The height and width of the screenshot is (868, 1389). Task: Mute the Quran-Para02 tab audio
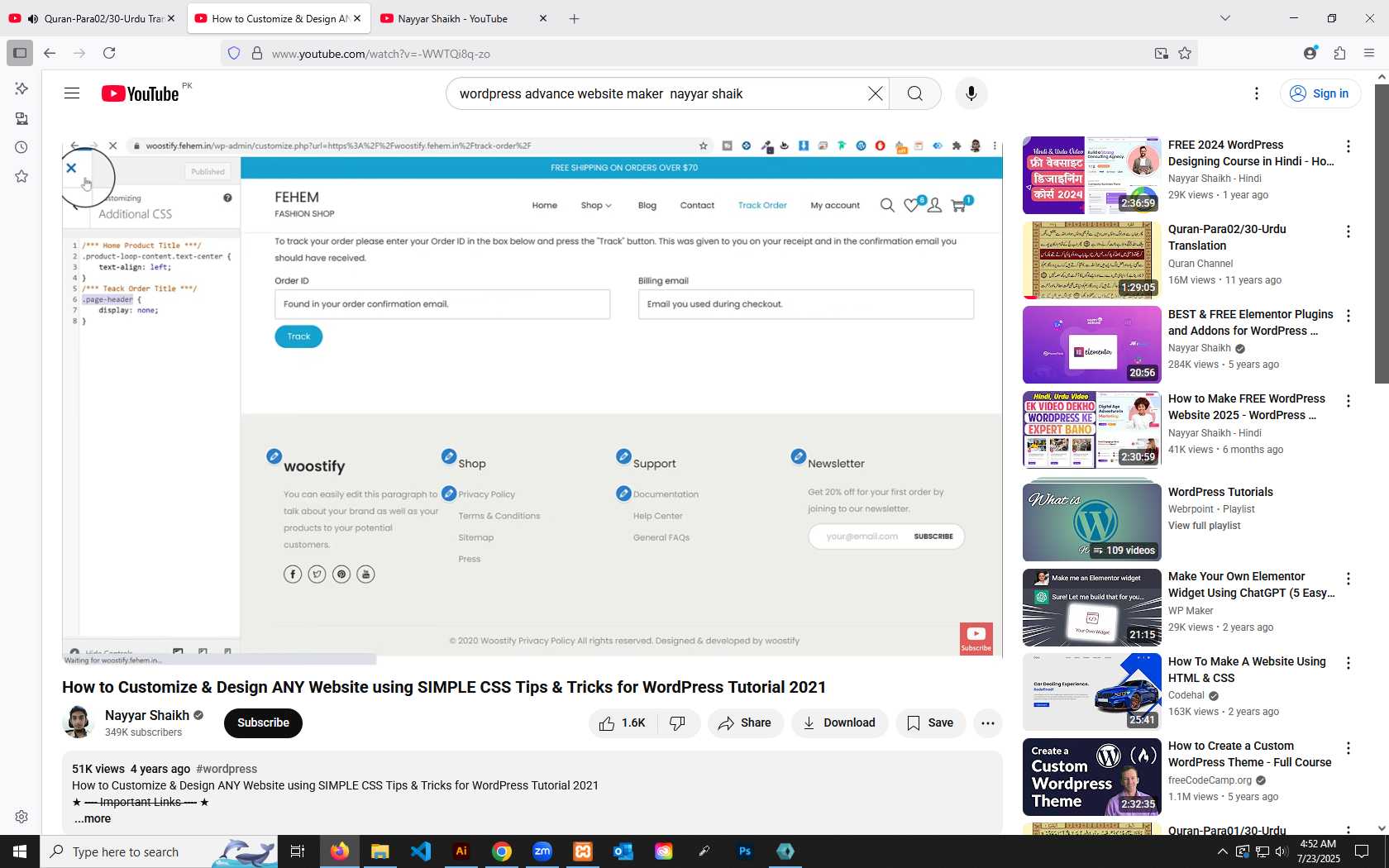[32, 18]
